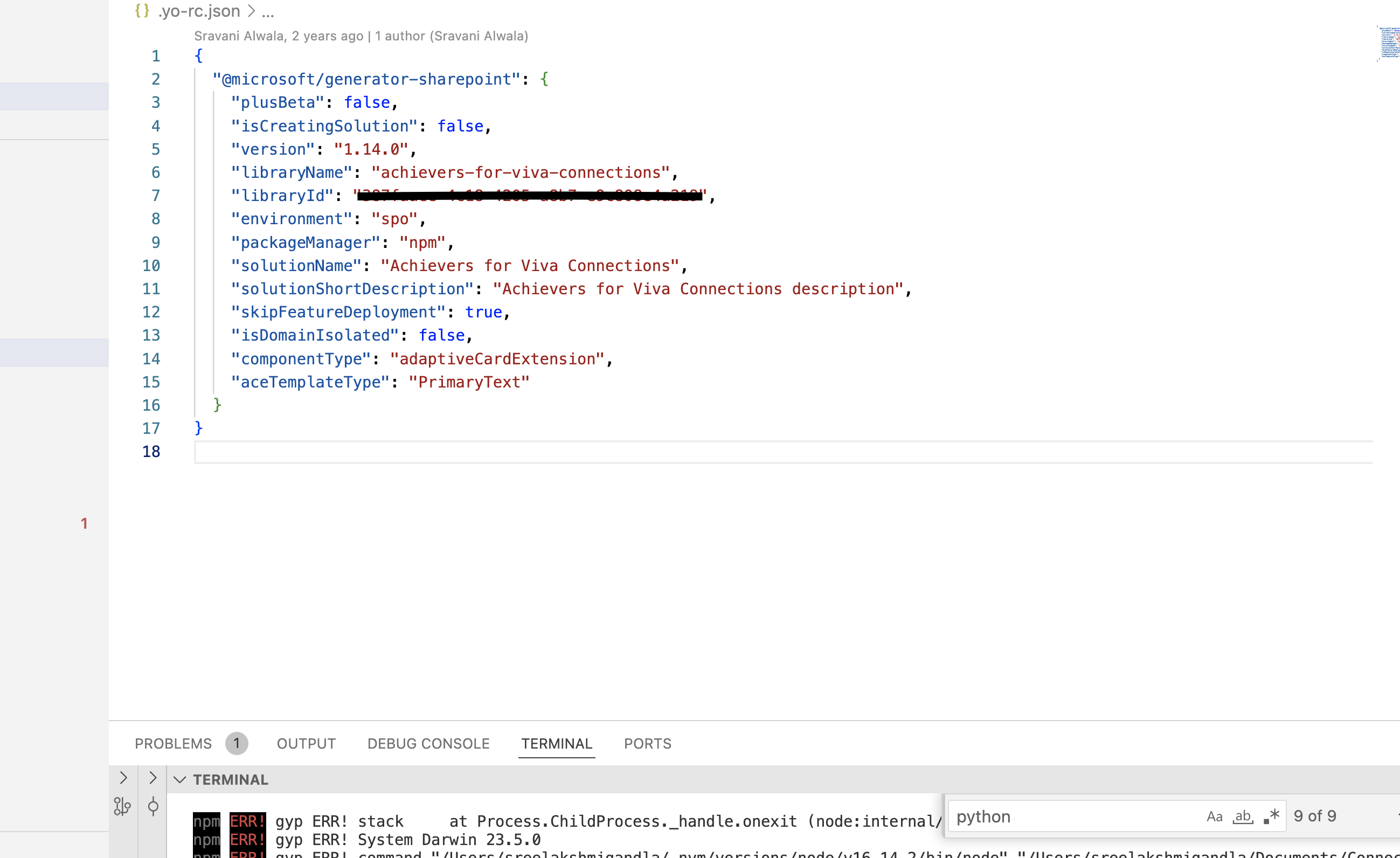Open the PROBLEMS tab

coord(174,743)
